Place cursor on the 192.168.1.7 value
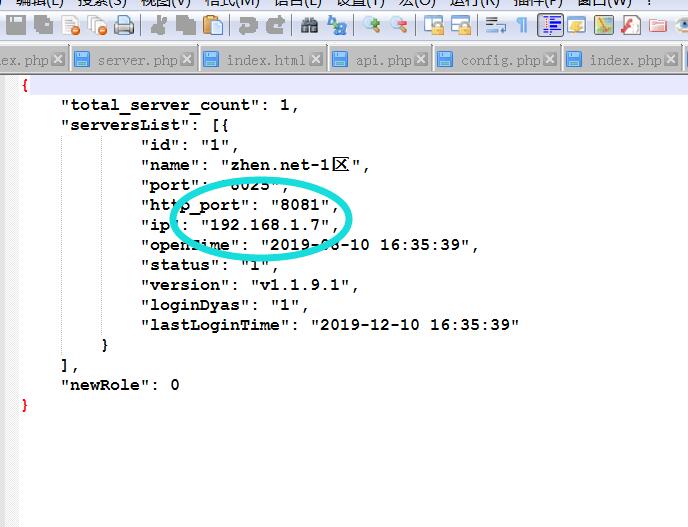This screenshot has height=527, width=688. click(265, 225)
